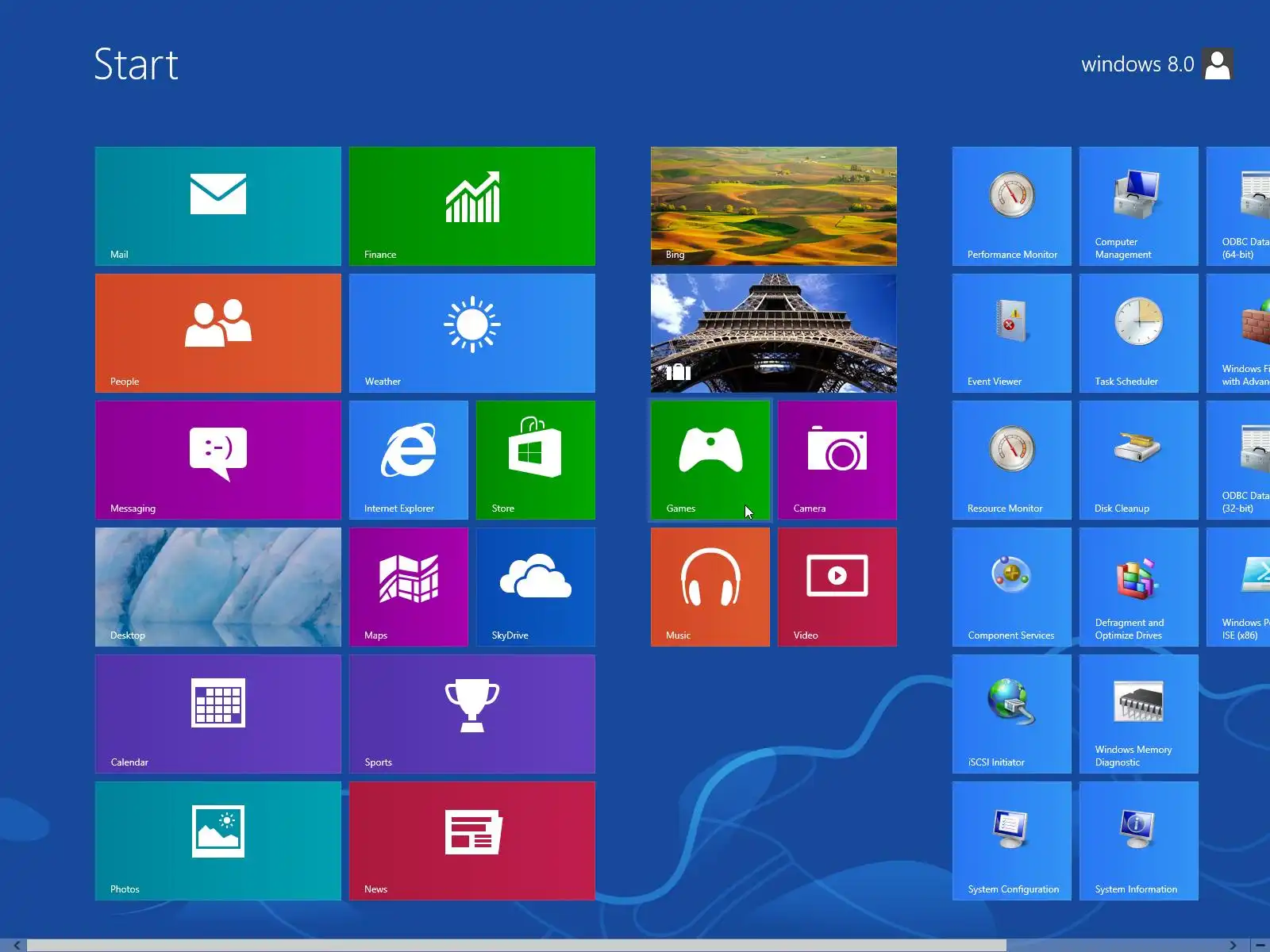This screenshot has width=1270, height=952.
Task: Open the Travel tile with Eiffel Tower
Action: [x=774, y=333]
